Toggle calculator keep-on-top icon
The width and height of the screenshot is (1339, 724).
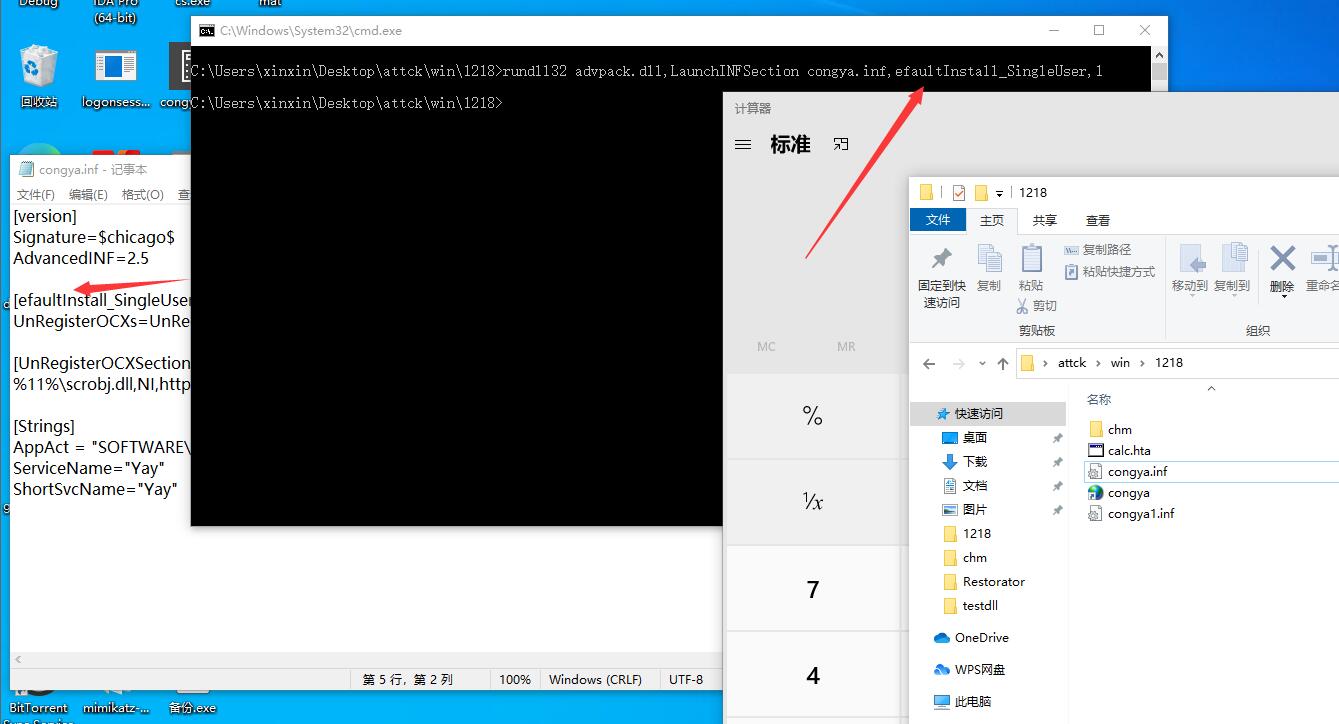click(841, 144)
